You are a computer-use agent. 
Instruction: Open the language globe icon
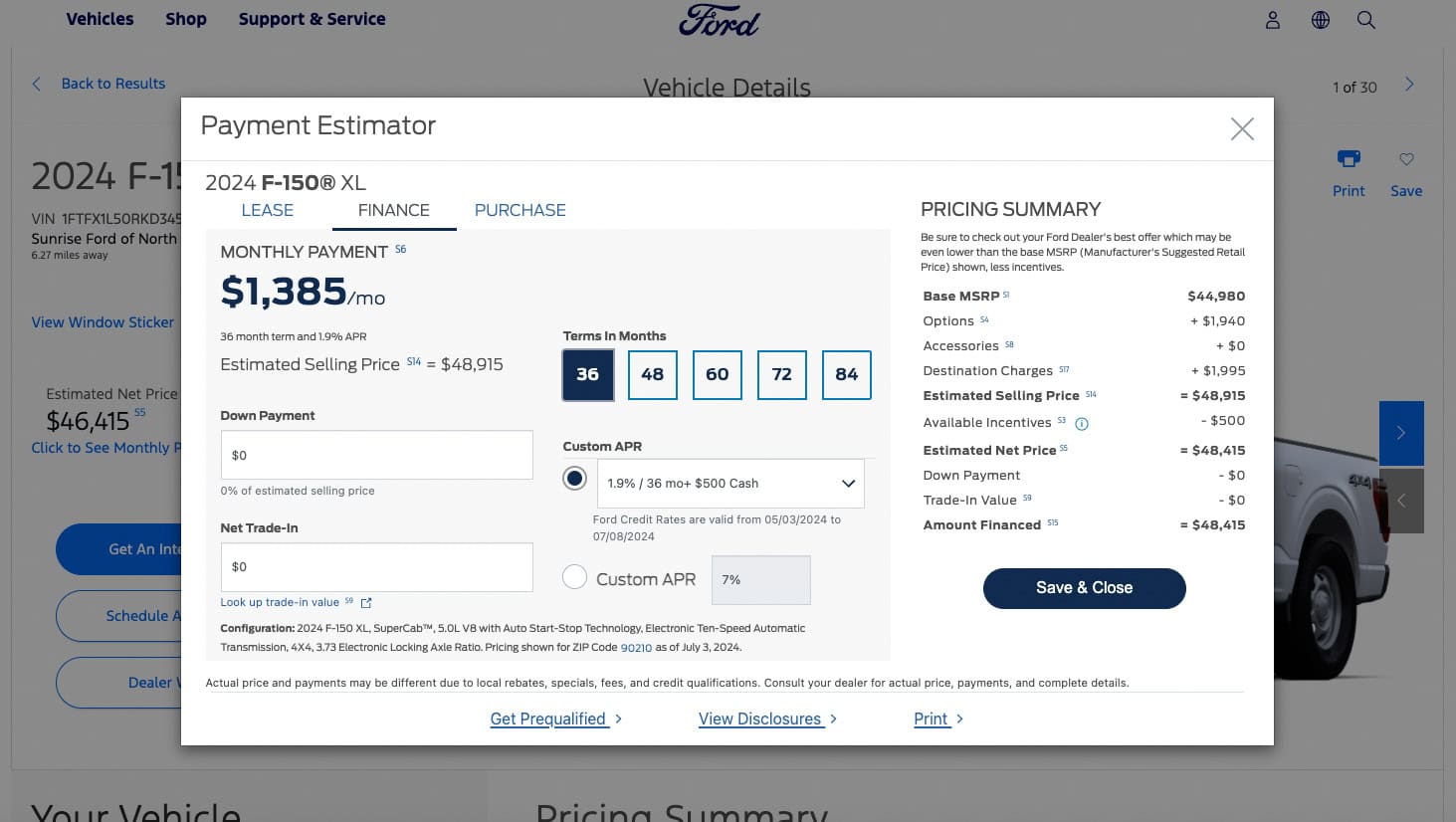point(1321,20)
